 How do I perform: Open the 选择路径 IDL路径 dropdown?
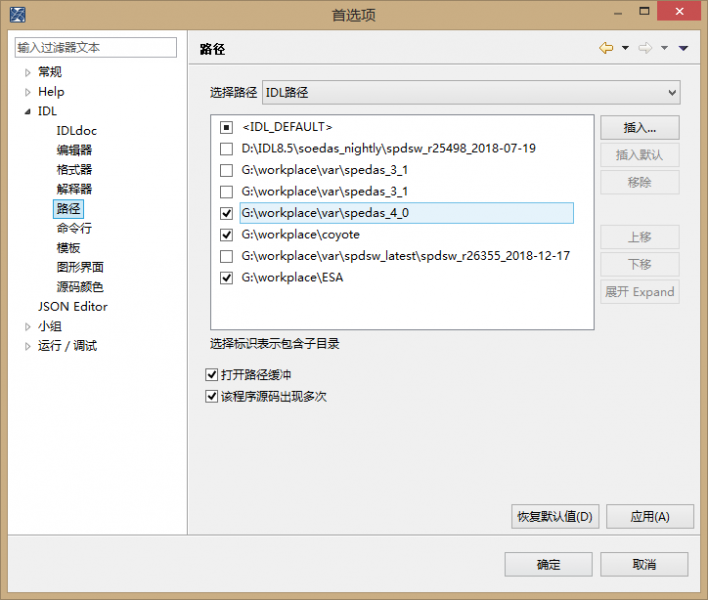point(470,93)
